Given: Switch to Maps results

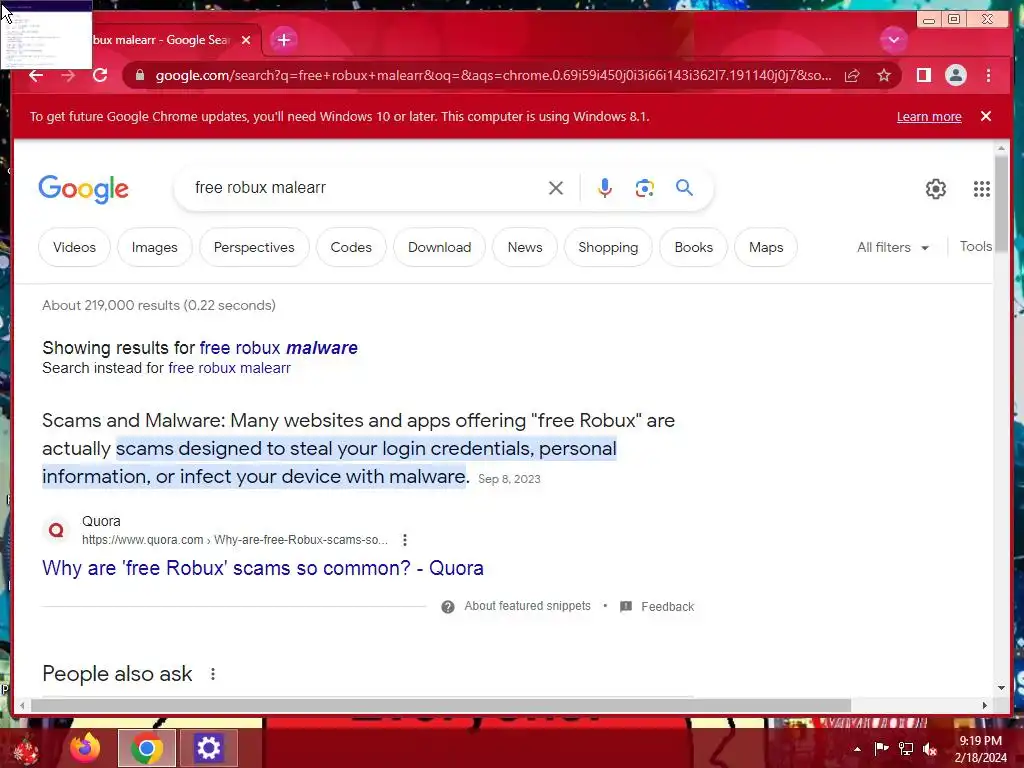Looking at the screenshot, I should coord(766,248).
